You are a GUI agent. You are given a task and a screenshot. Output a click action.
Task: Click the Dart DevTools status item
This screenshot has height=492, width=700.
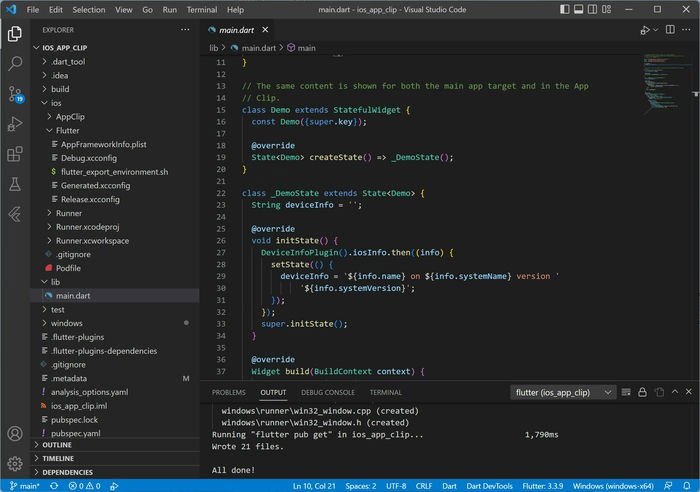point(489,486)
